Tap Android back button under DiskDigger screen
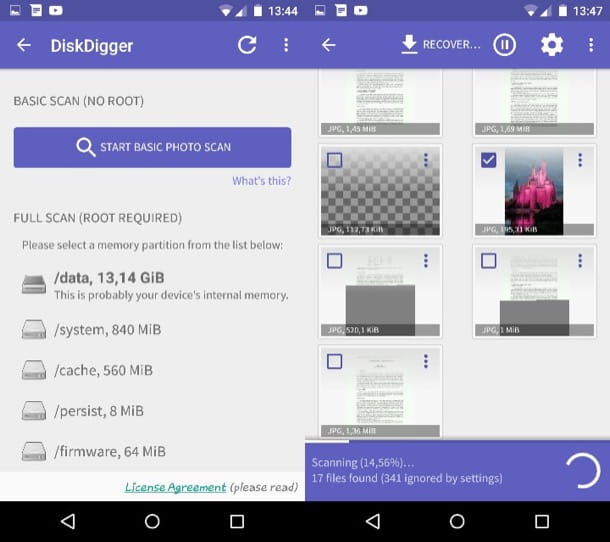Screen dimensions: 610x542 pyautogui.click(x=68, y=521)
